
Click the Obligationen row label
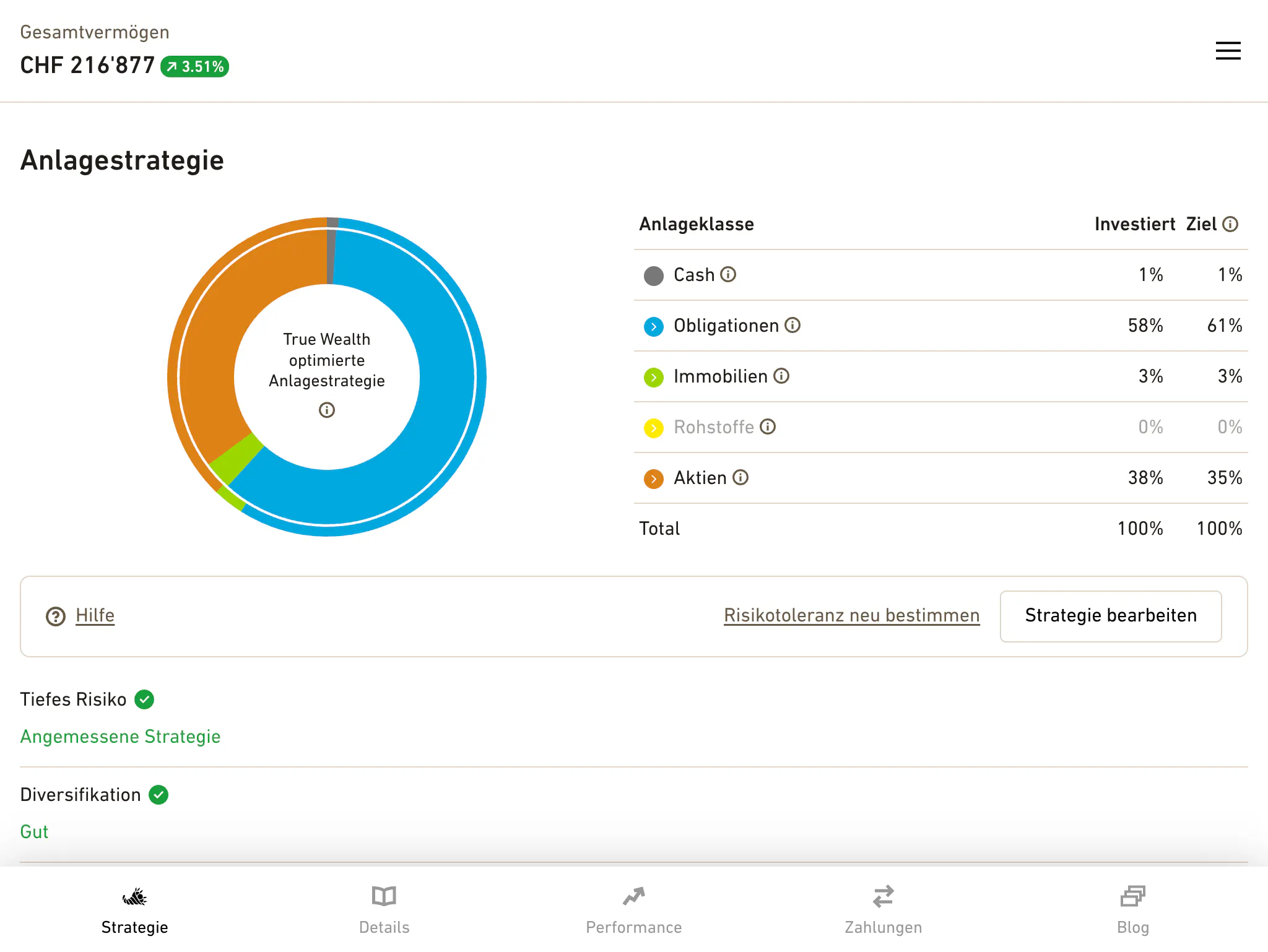point(726,326)
